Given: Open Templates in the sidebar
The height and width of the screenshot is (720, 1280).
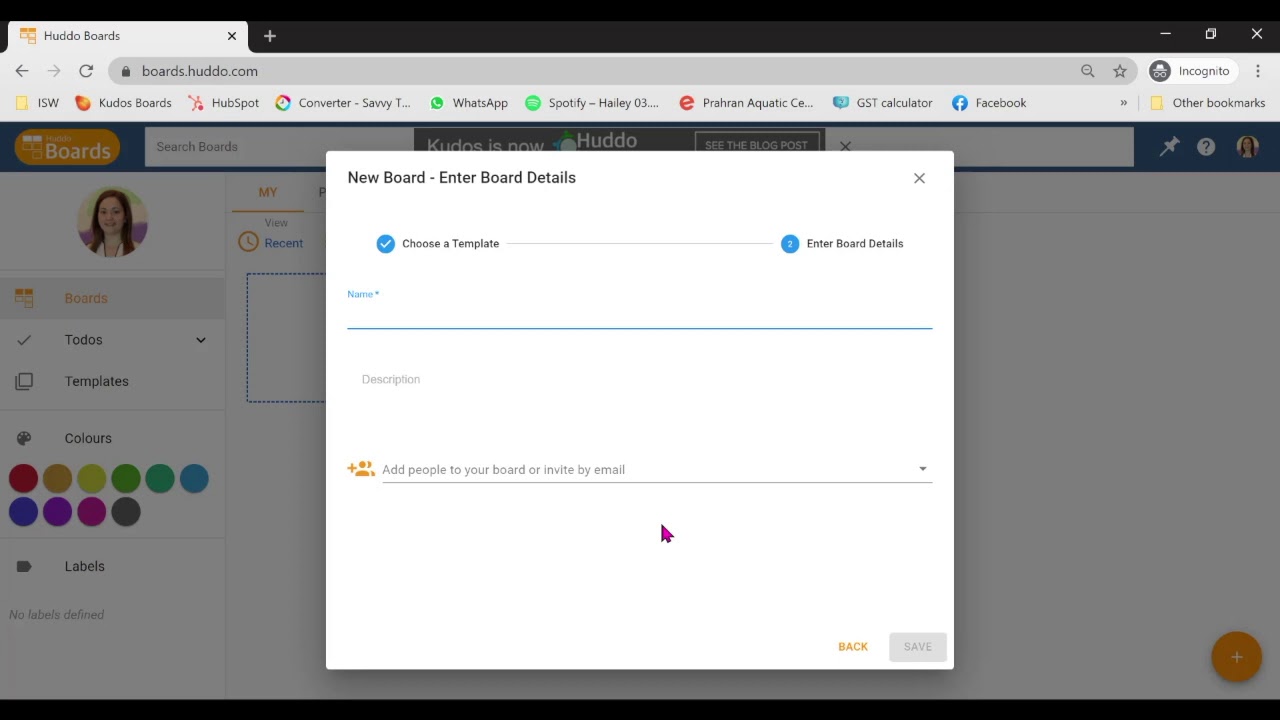Looking at the screenshot, I should click(x=112, y=381).
